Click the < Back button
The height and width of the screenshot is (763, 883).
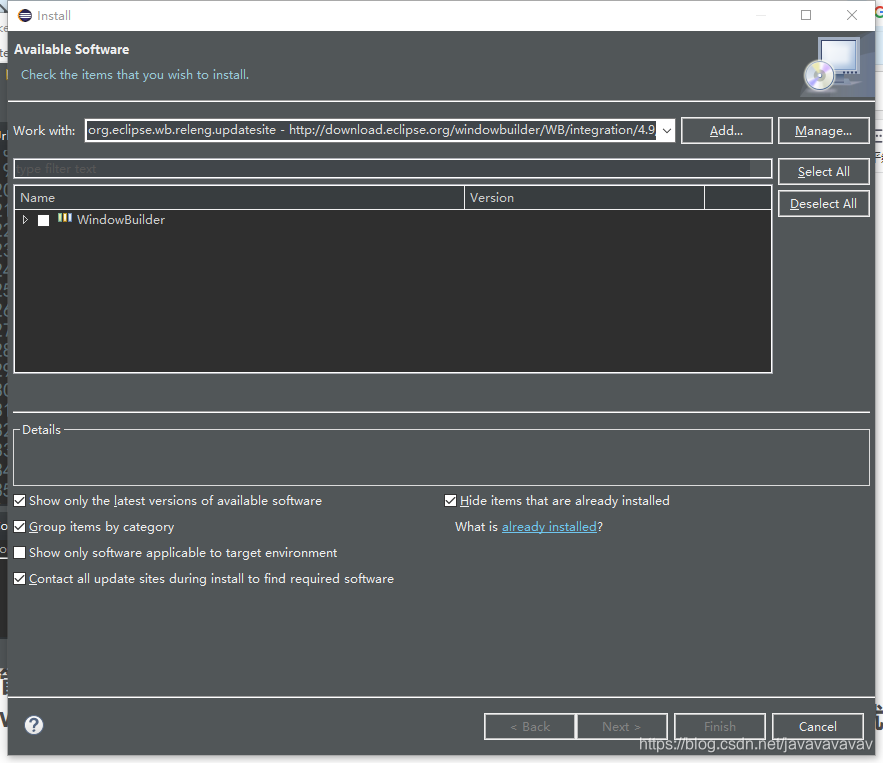click(x=530, y=726)
